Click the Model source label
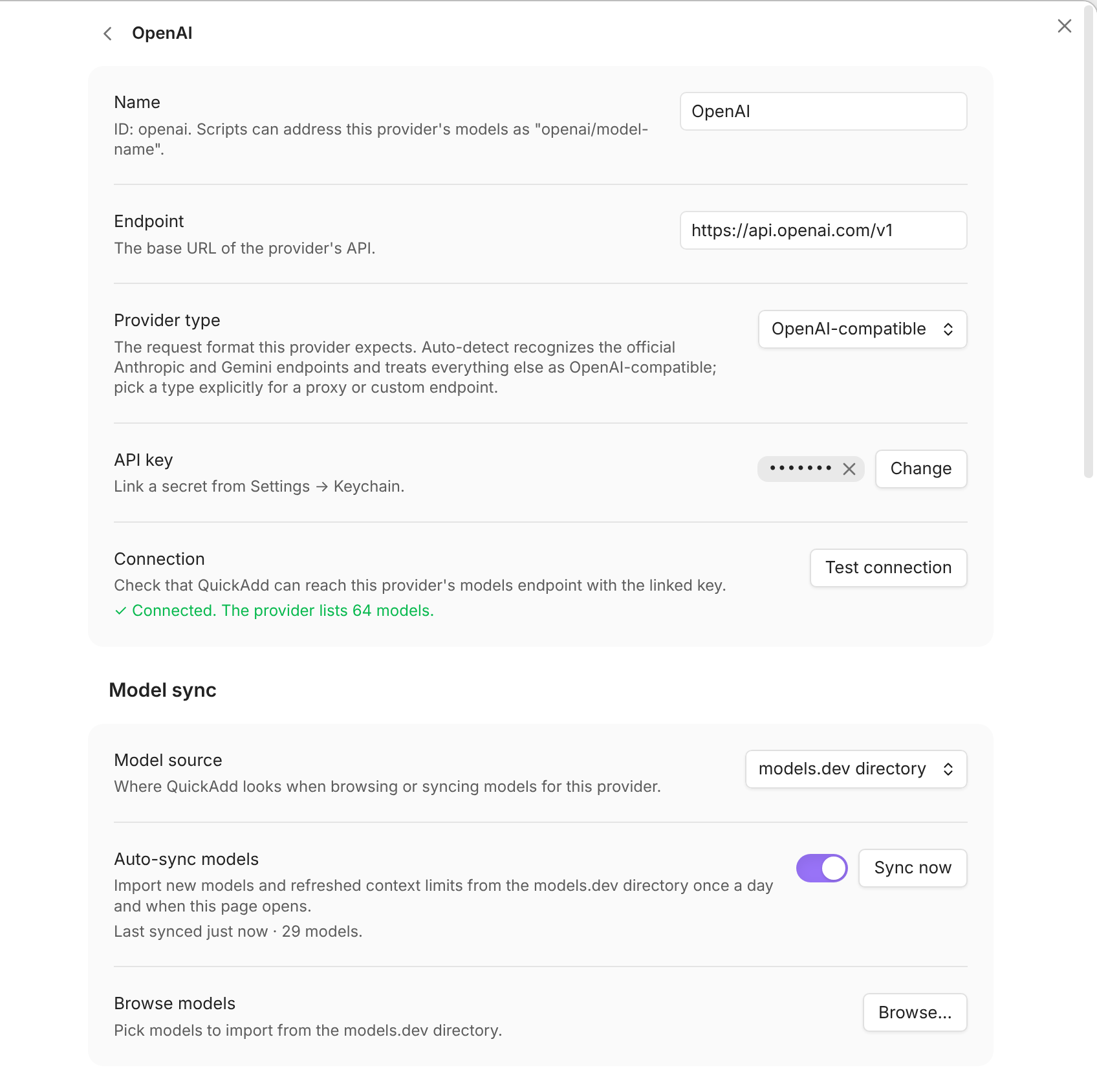This screenshot has width=1097, height=1092. tap(168, 760)
